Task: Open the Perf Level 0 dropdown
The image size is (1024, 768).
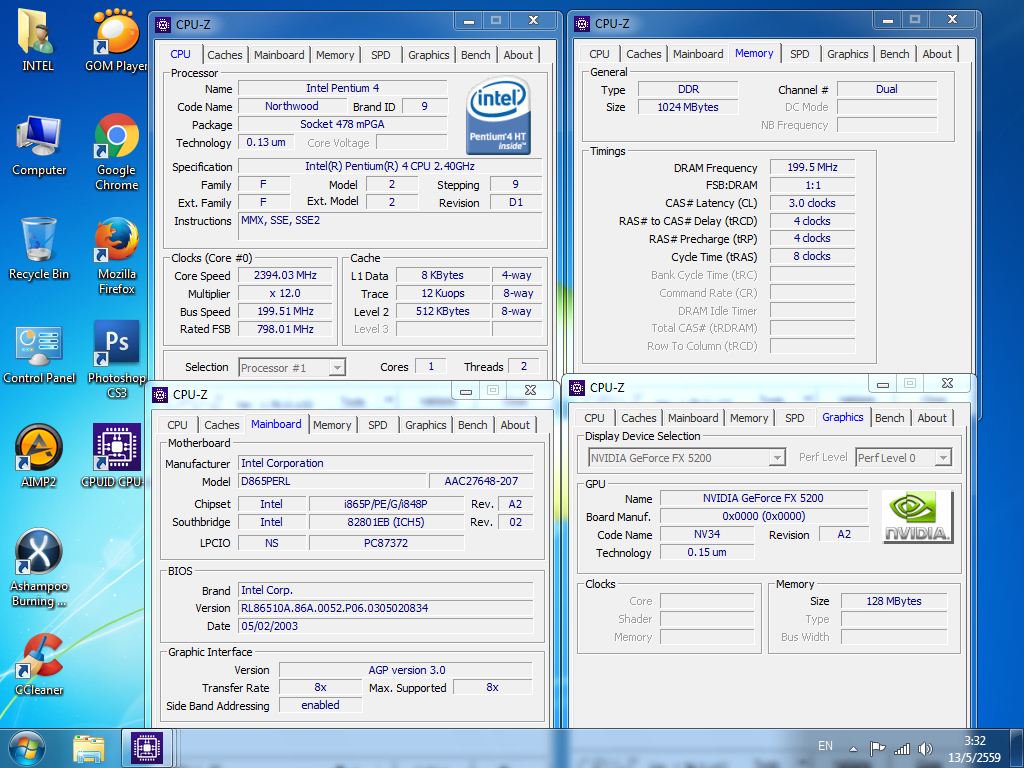Action: click(x=941, y=458)
